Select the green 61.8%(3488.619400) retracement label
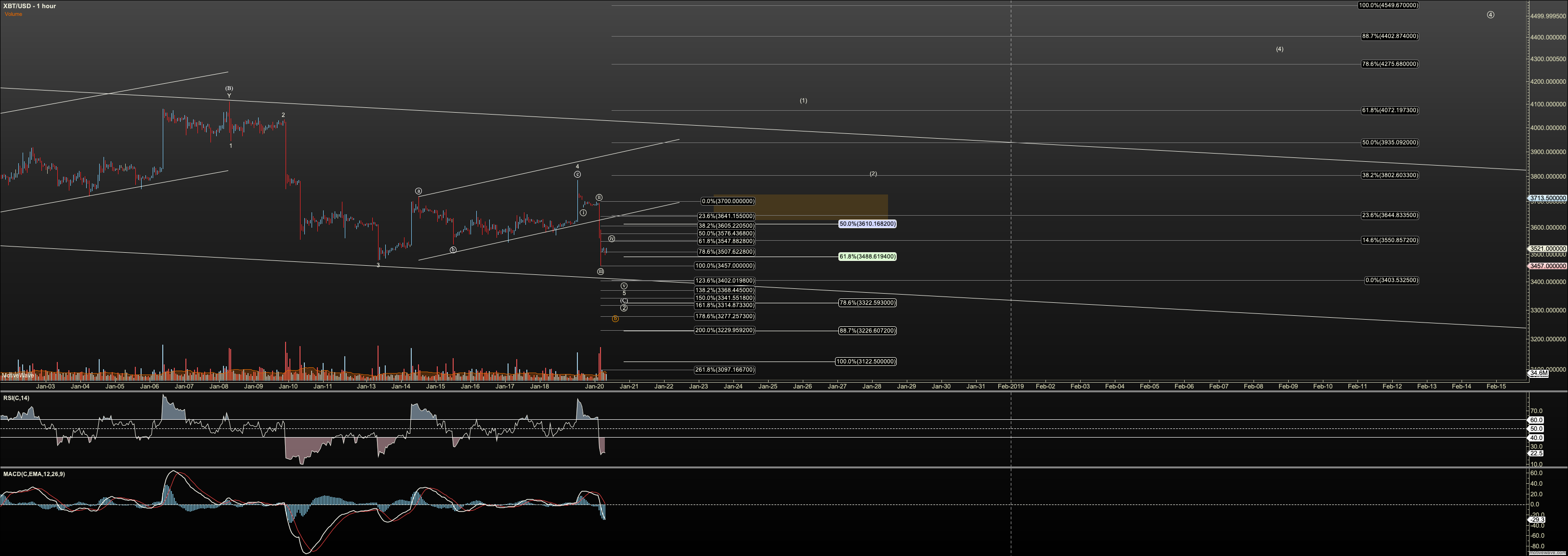The height and width of the screenshot is (556, 1568). 867,257
